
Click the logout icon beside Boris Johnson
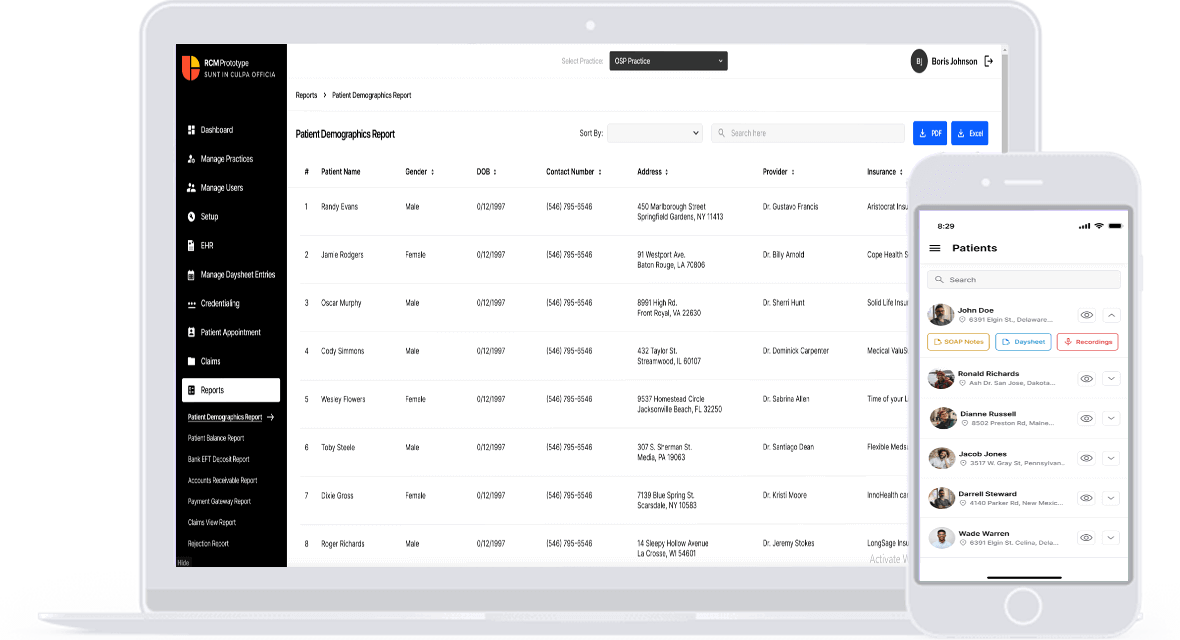[x=988, y=62]
